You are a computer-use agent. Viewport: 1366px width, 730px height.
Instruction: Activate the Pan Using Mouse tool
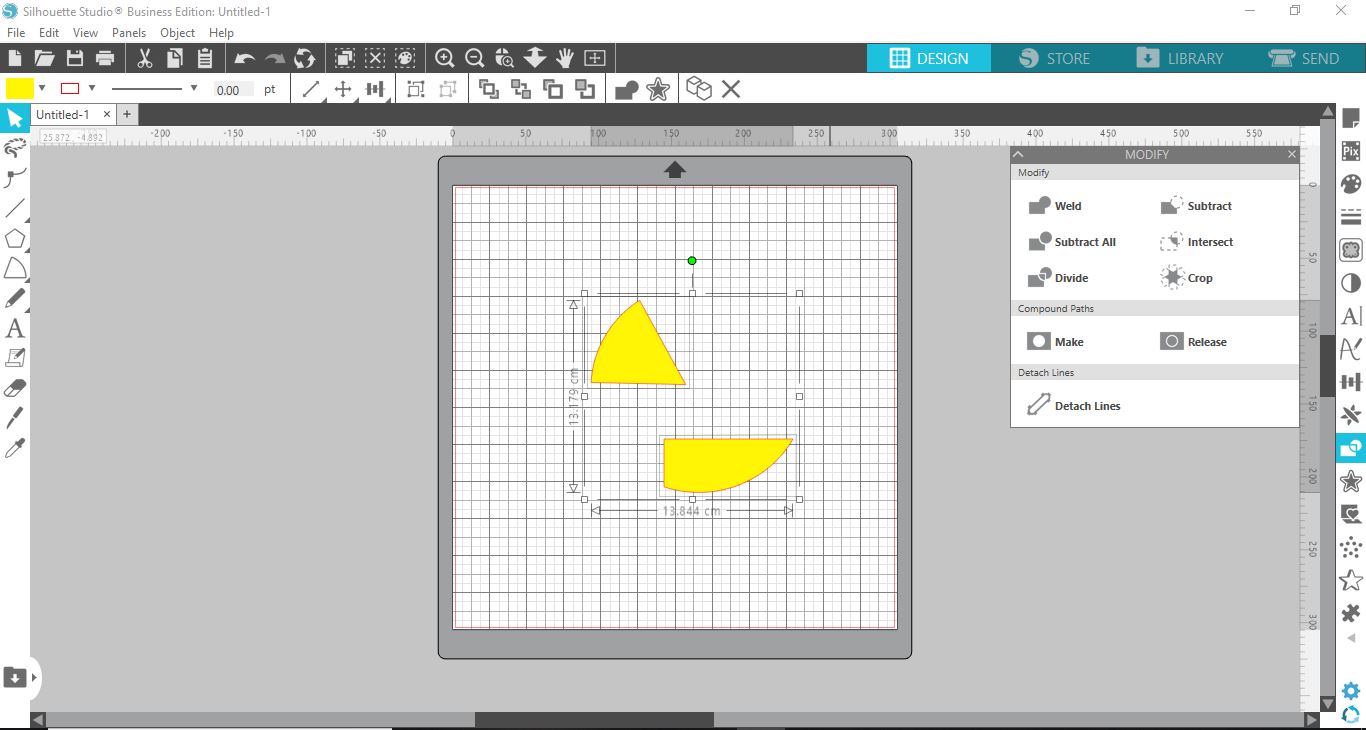pos(565,58)
